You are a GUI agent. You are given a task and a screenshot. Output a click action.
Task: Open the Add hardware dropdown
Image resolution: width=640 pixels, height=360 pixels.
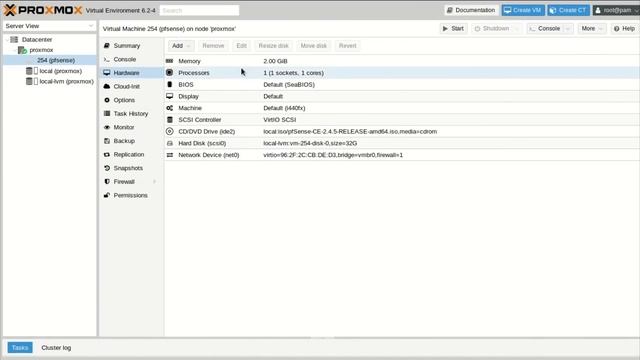coord(180,46)
